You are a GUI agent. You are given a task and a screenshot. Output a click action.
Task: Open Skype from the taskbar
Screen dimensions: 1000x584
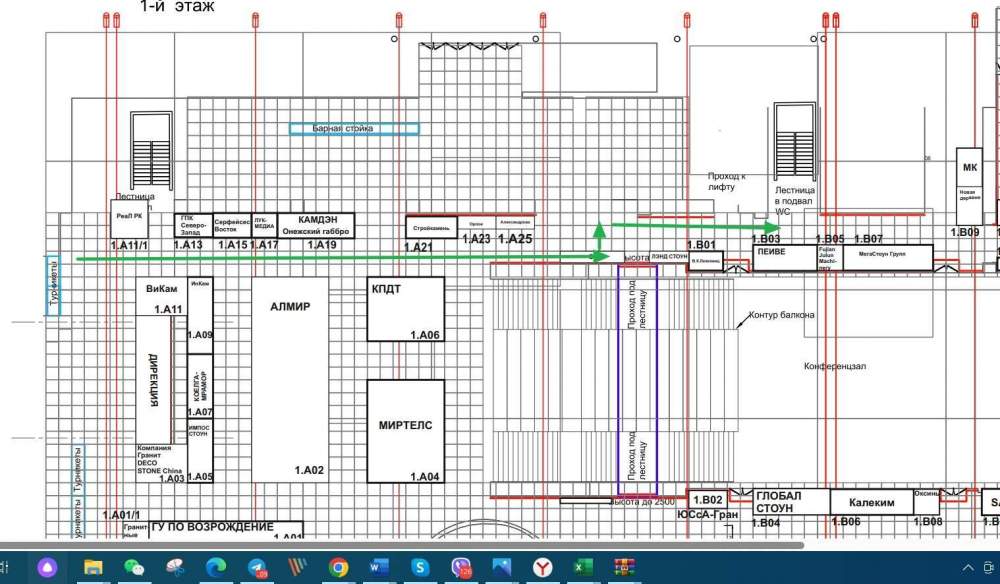(420, 567)
